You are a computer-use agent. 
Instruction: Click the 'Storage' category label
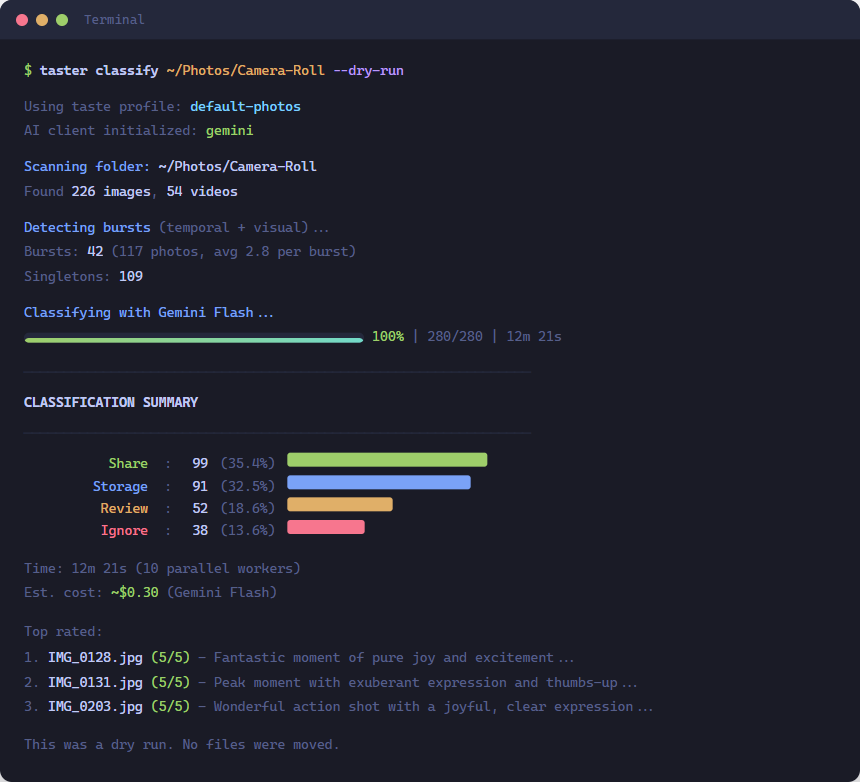pyautogui.click(x=120, y=486)
